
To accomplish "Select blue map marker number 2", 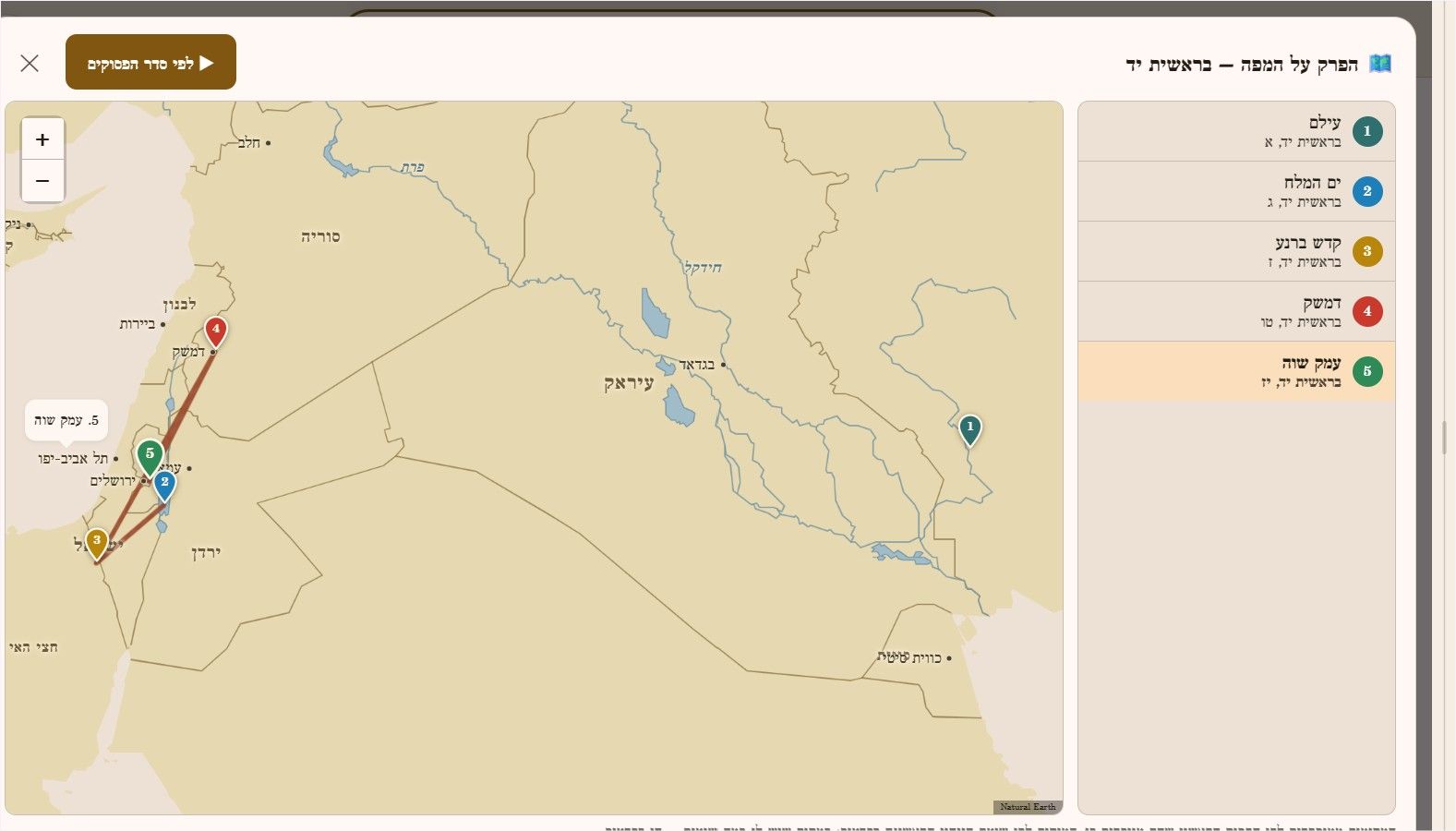I will click(x=164, y=485).
